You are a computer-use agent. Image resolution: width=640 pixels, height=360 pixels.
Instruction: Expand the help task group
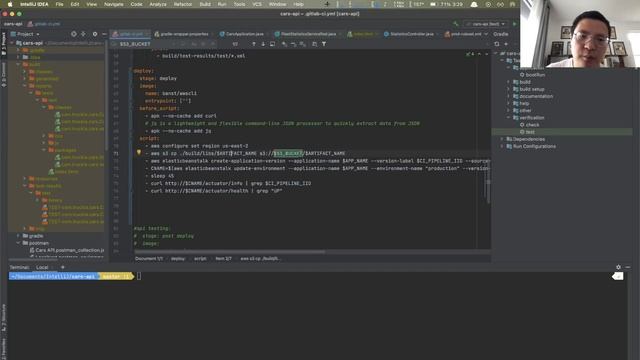[x=509, y=103]
